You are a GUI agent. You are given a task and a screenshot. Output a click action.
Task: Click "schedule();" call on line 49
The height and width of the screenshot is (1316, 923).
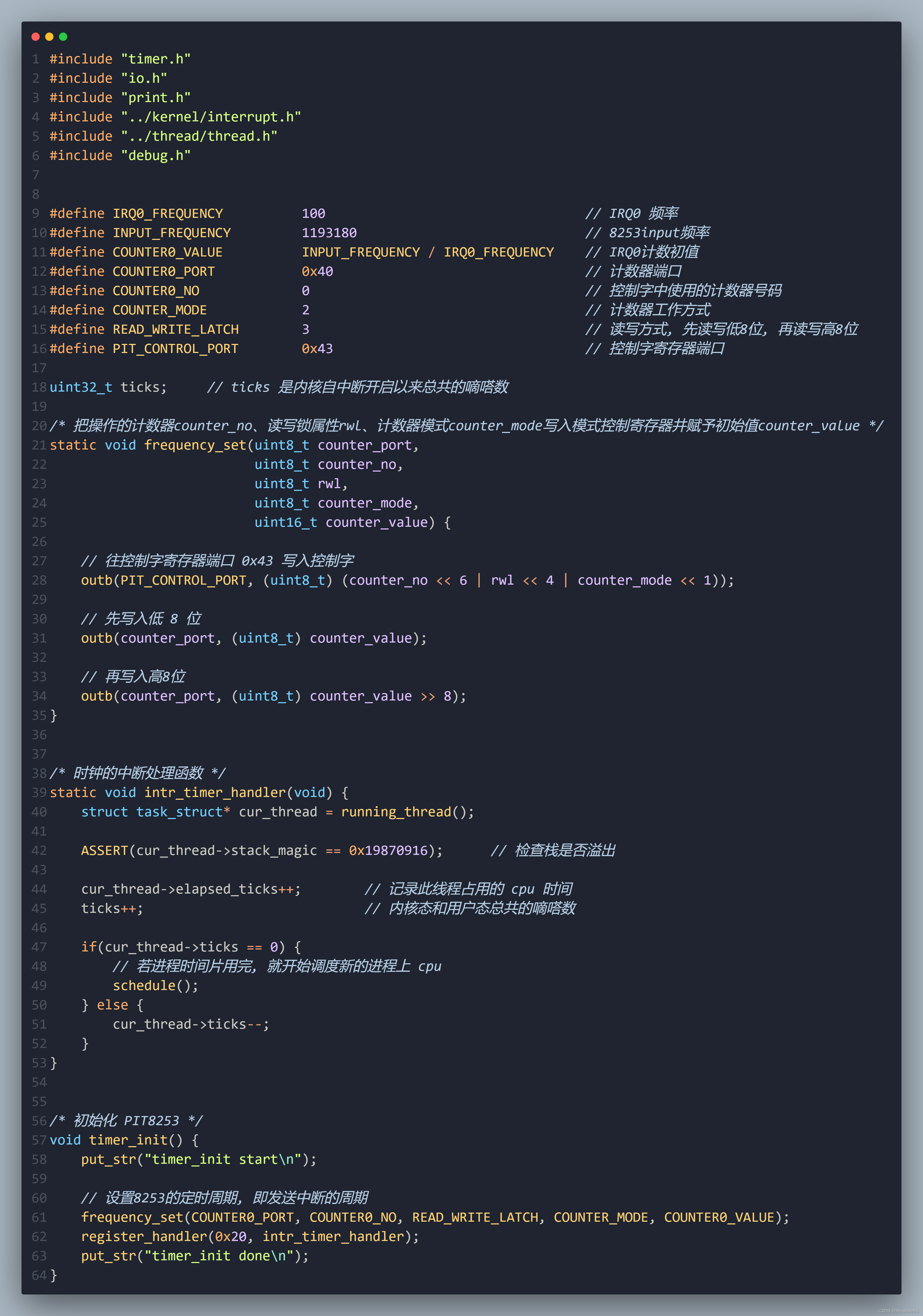click(x=156, y=986)
